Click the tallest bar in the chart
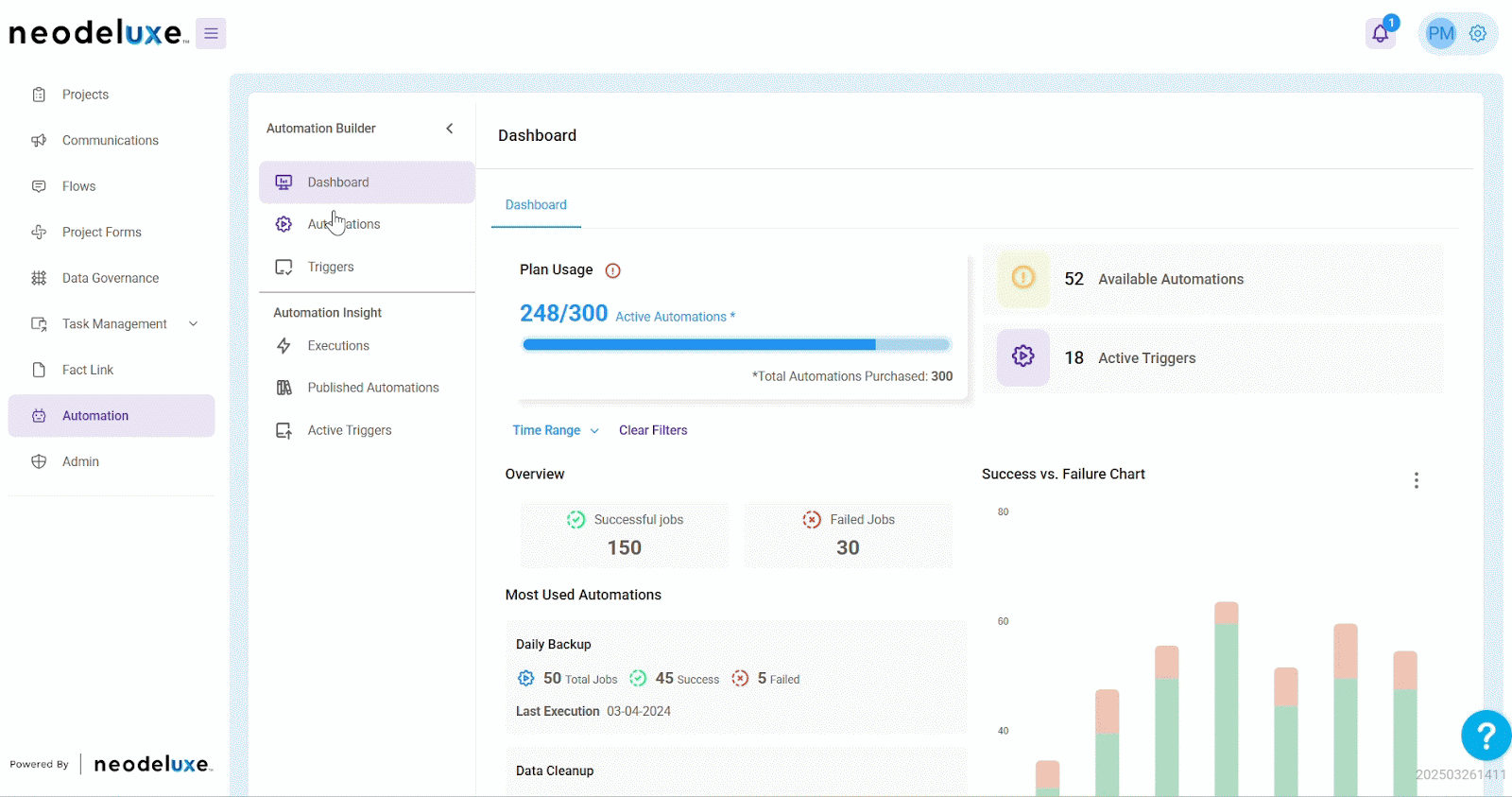 1227,699
